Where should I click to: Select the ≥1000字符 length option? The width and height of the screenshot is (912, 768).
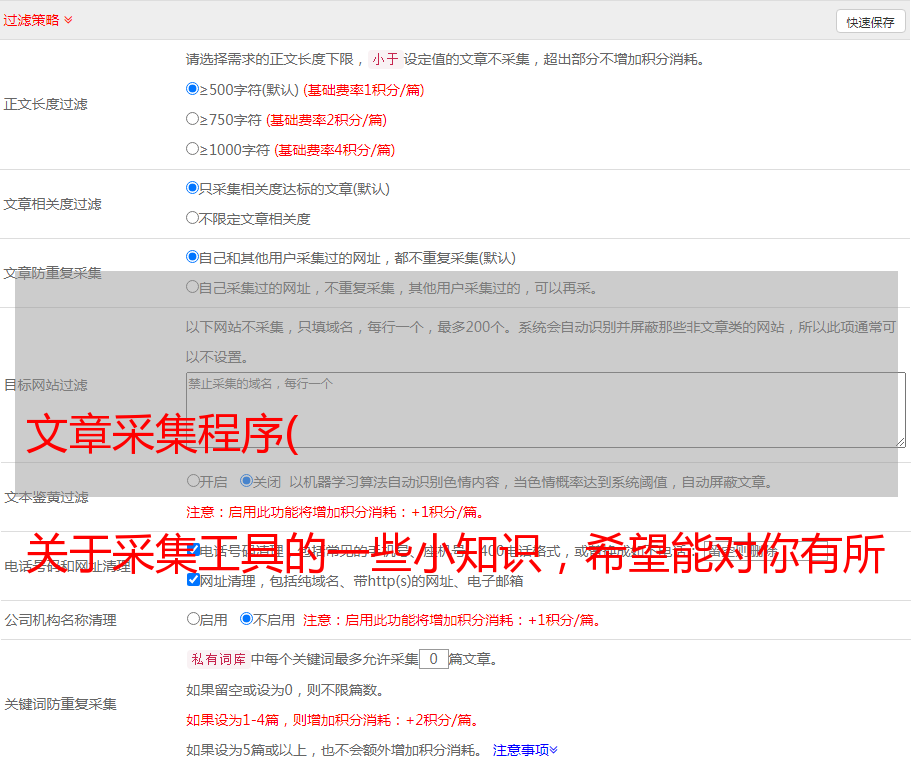tap(192, 148)
